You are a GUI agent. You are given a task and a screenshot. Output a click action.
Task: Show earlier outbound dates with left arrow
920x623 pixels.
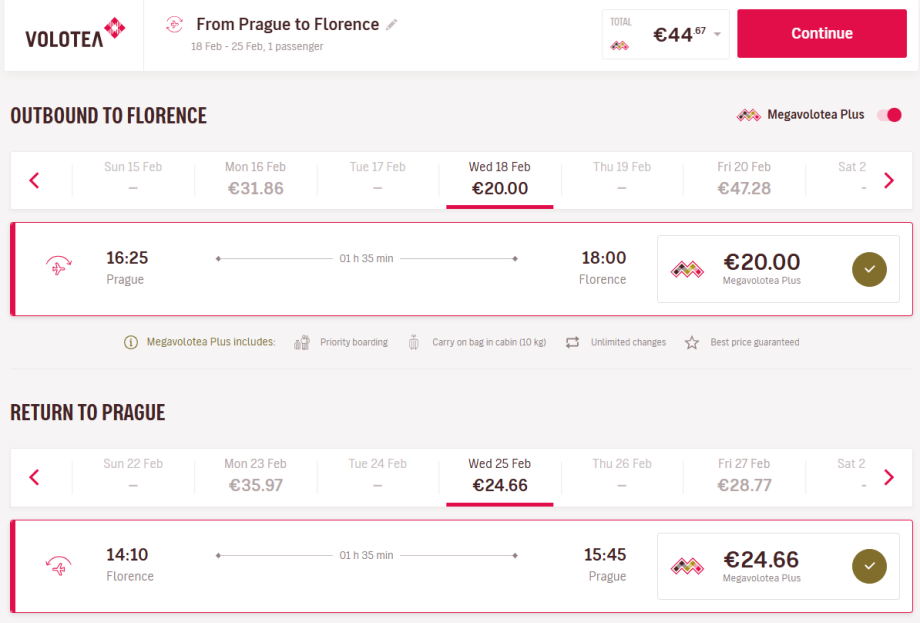pyautogui.click(x=34, y=180)
